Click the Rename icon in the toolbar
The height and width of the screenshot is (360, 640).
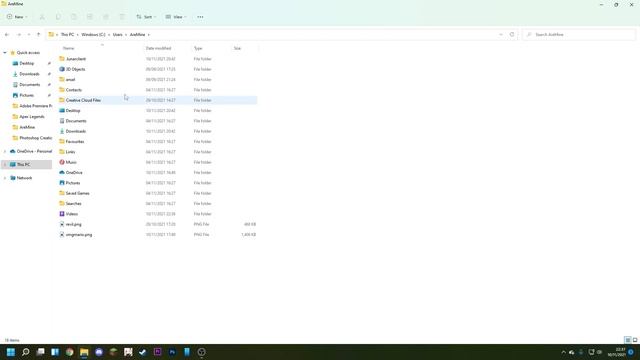point(90,17)
